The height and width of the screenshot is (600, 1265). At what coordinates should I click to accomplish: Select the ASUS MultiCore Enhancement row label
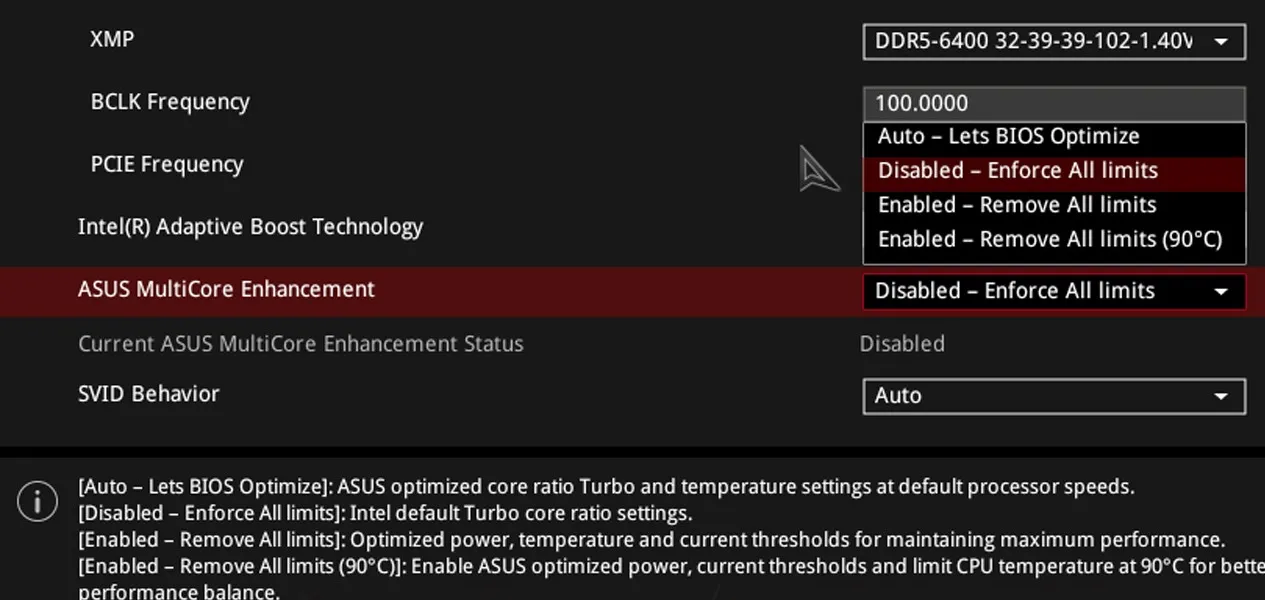(x=226, y=290)
